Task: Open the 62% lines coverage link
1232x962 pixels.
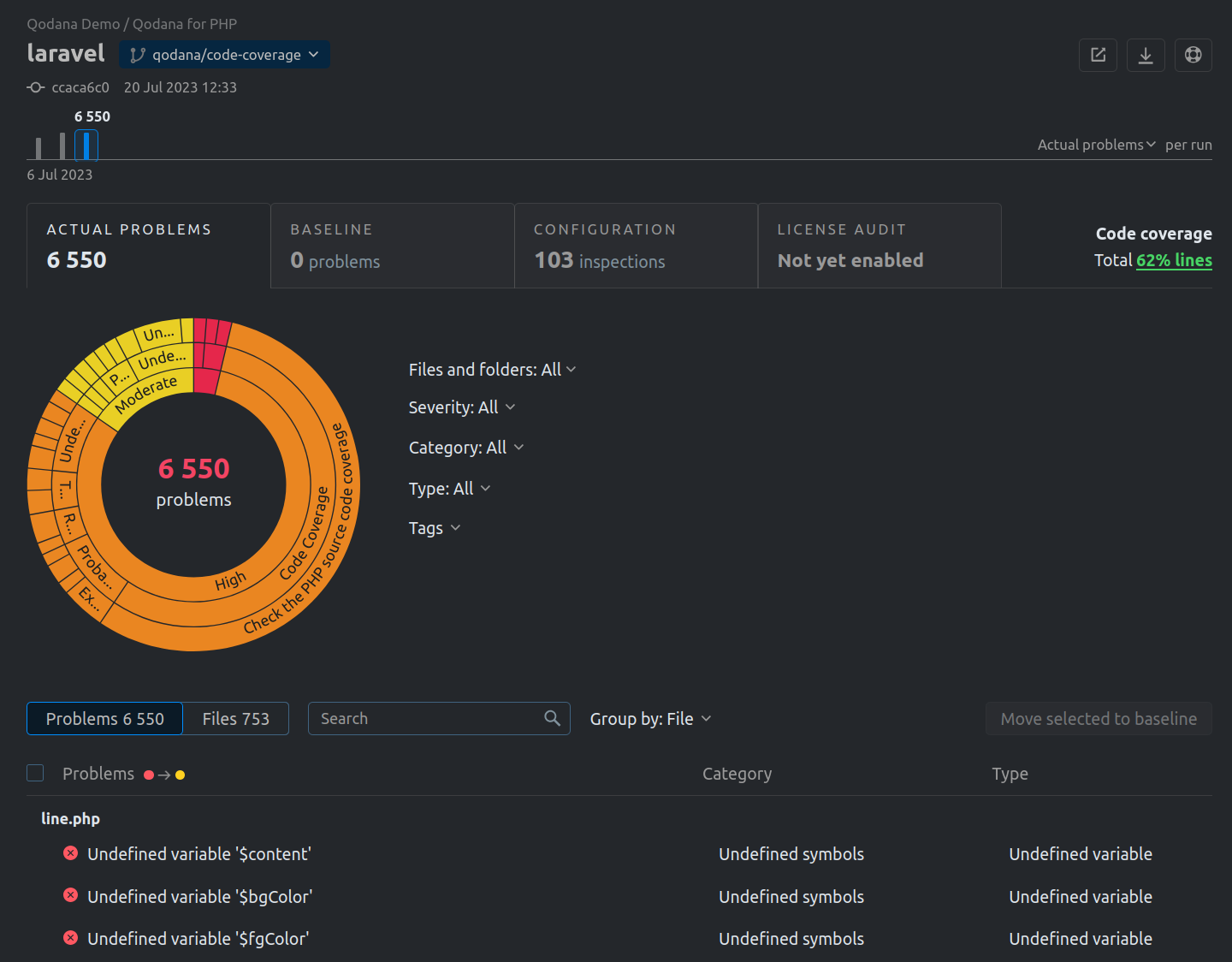Action: pos(1174,260)
